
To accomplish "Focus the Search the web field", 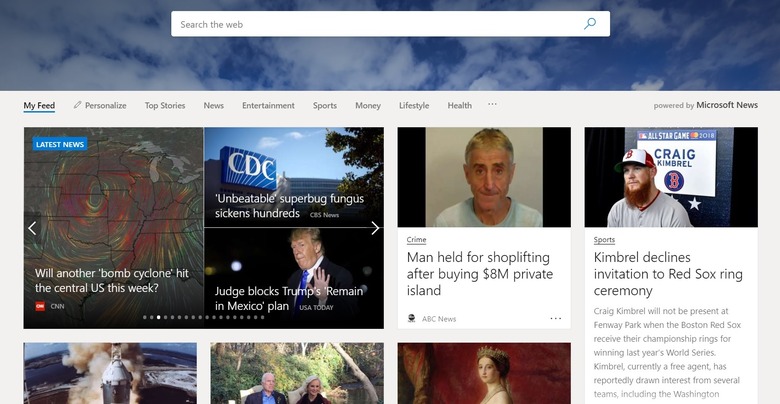I will click(x=390, y=24).
